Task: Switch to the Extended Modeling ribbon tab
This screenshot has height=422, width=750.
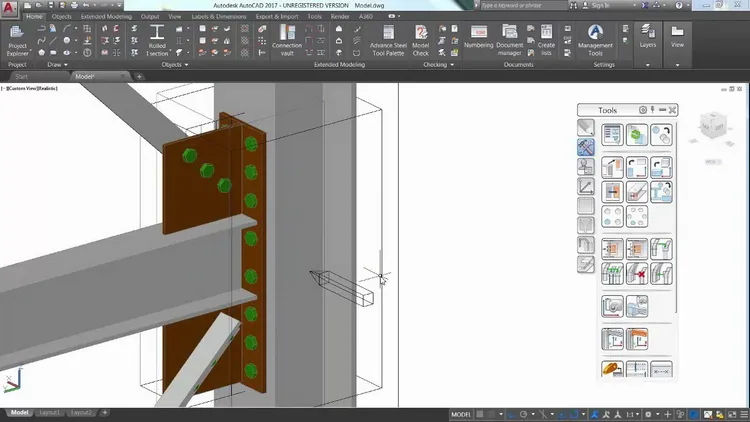Action: 106,16
